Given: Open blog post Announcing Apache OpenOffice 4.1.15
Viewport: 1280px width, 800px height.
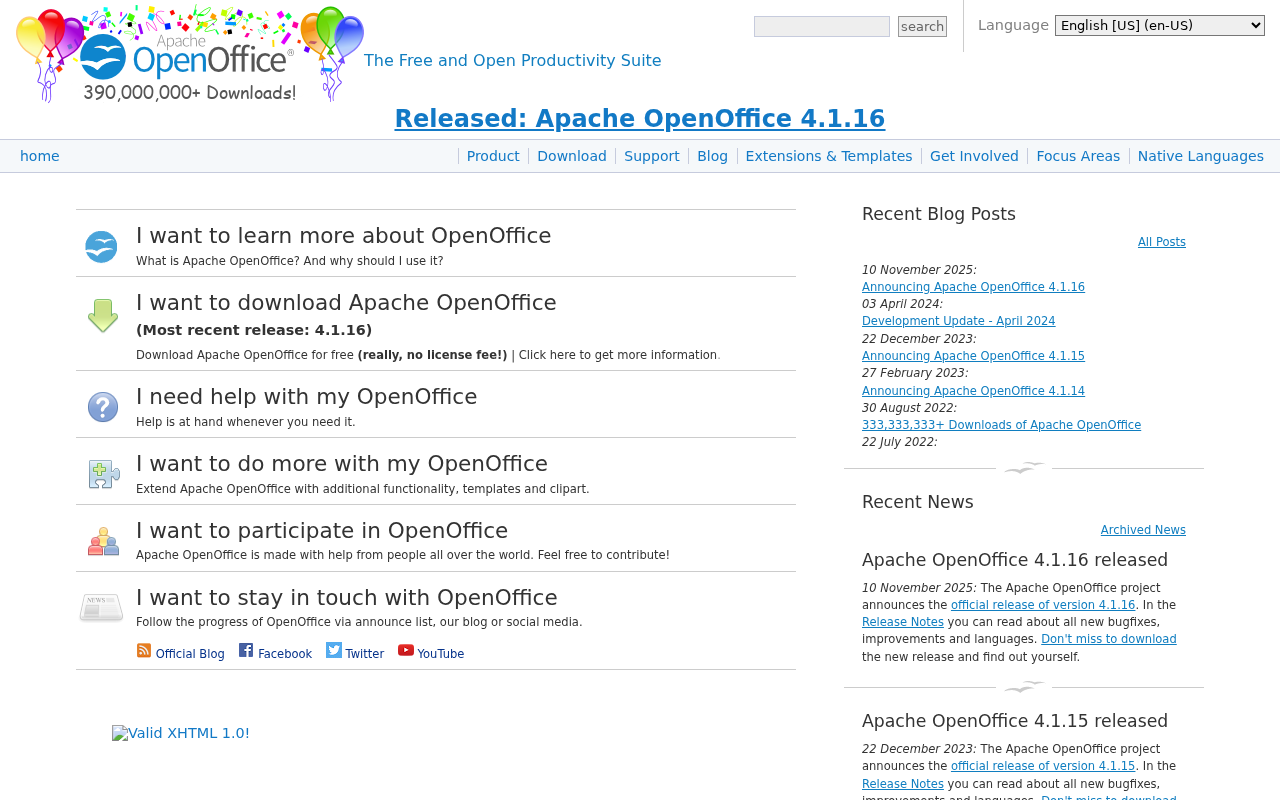Looking at the screenshot, I should [973, 356].
